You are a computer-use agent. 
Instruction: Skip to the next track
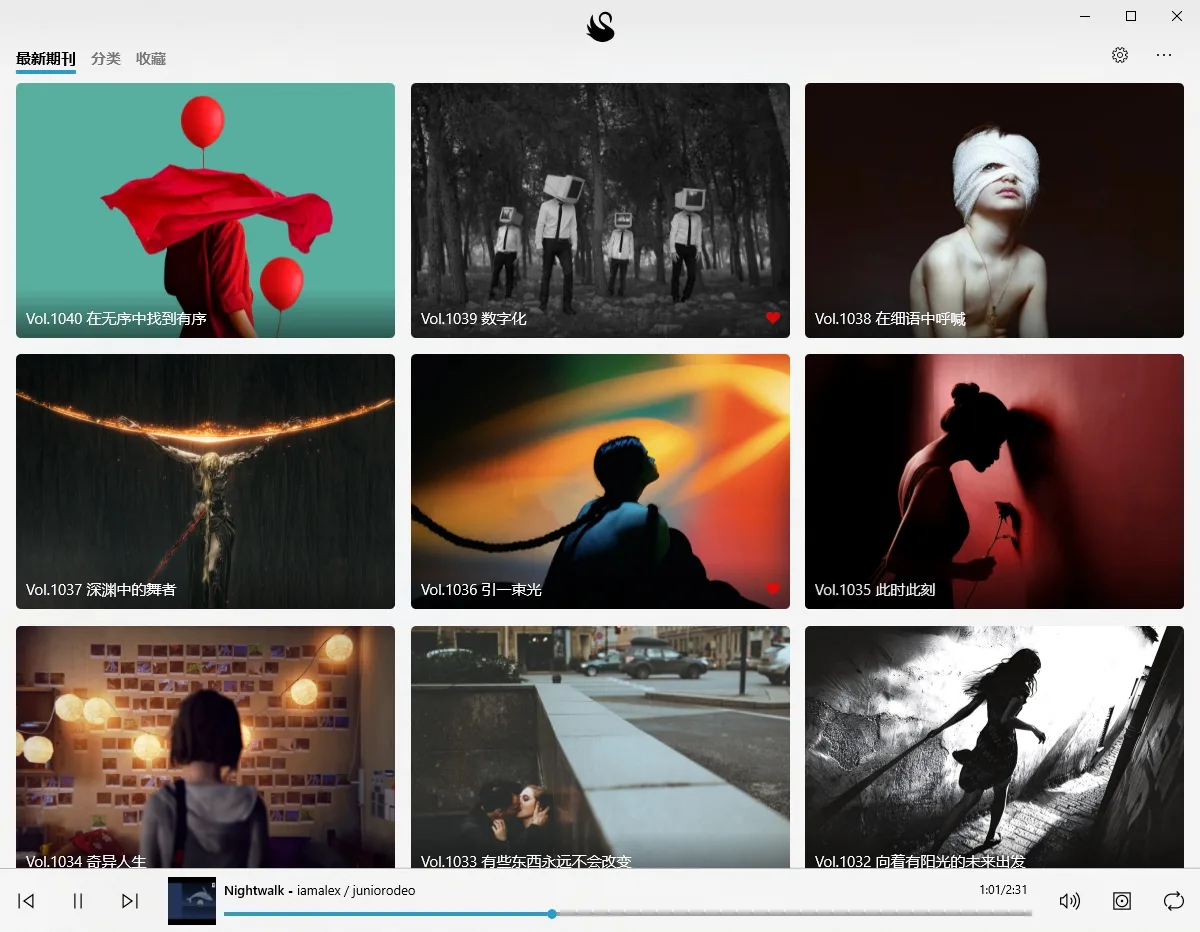[x=130, y=901]
